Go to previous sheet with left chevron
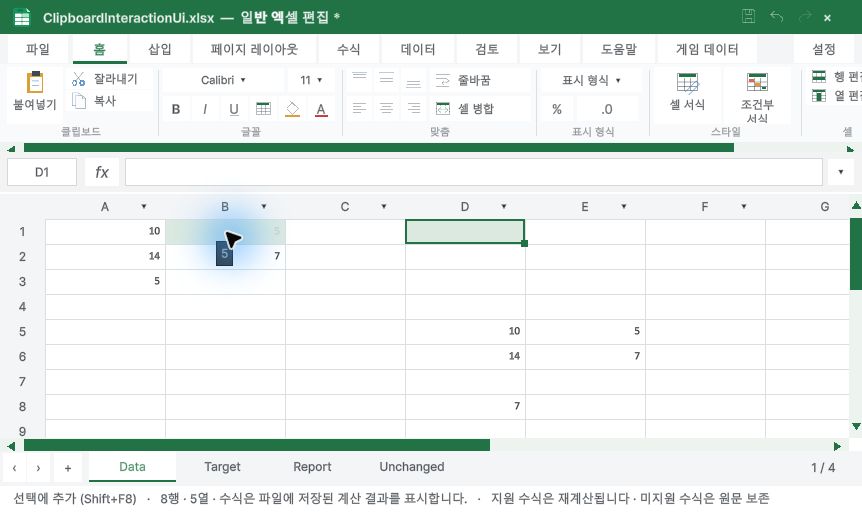The width and height of the screenshot is (862, 512). click(x=14, y=468)
